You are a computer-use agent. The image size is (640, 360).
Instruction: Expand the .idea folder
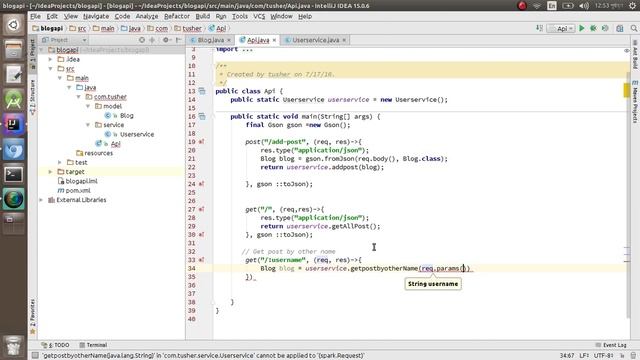[x=51, y=59]
